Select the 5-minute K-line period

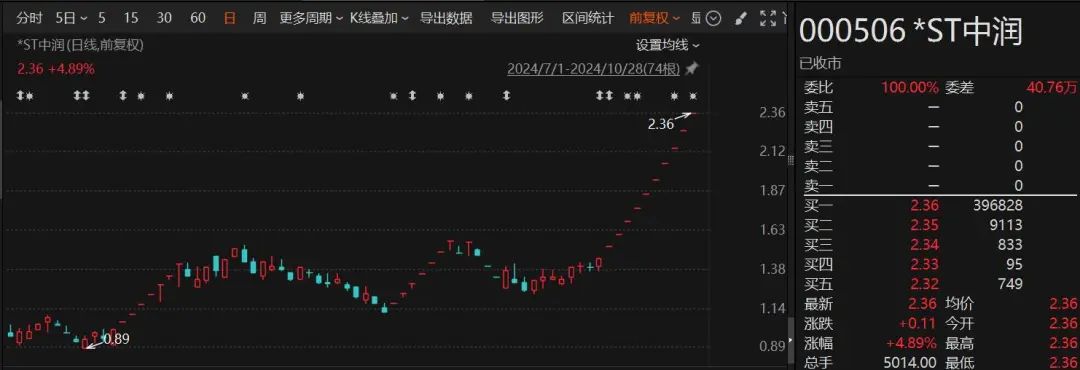pyautogui.click(x=102, y=18)
